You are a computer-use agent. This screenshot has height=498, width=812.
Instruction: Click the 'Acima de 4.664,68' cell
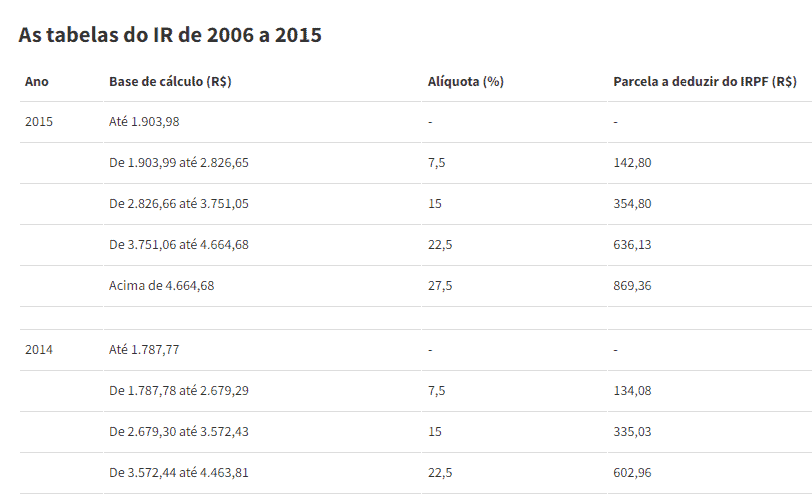pyautogui.click(x=161, y=286)
